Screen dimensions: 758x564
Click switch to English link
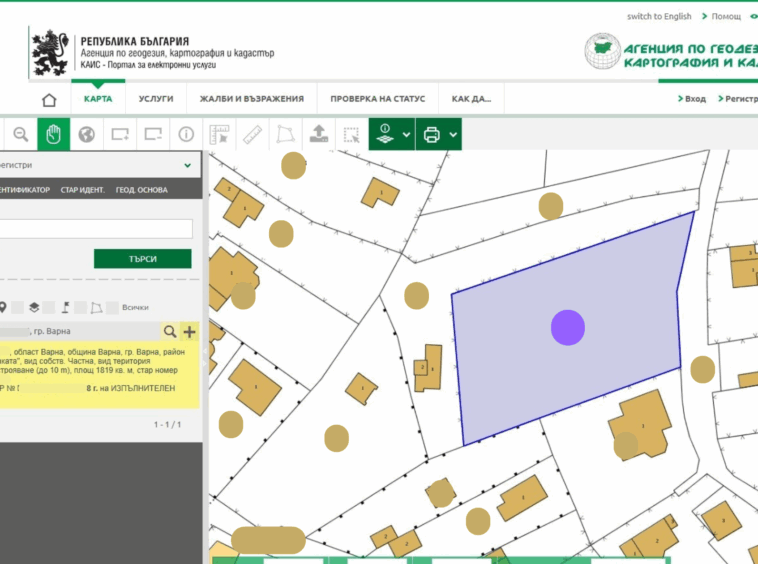(659, 16)
